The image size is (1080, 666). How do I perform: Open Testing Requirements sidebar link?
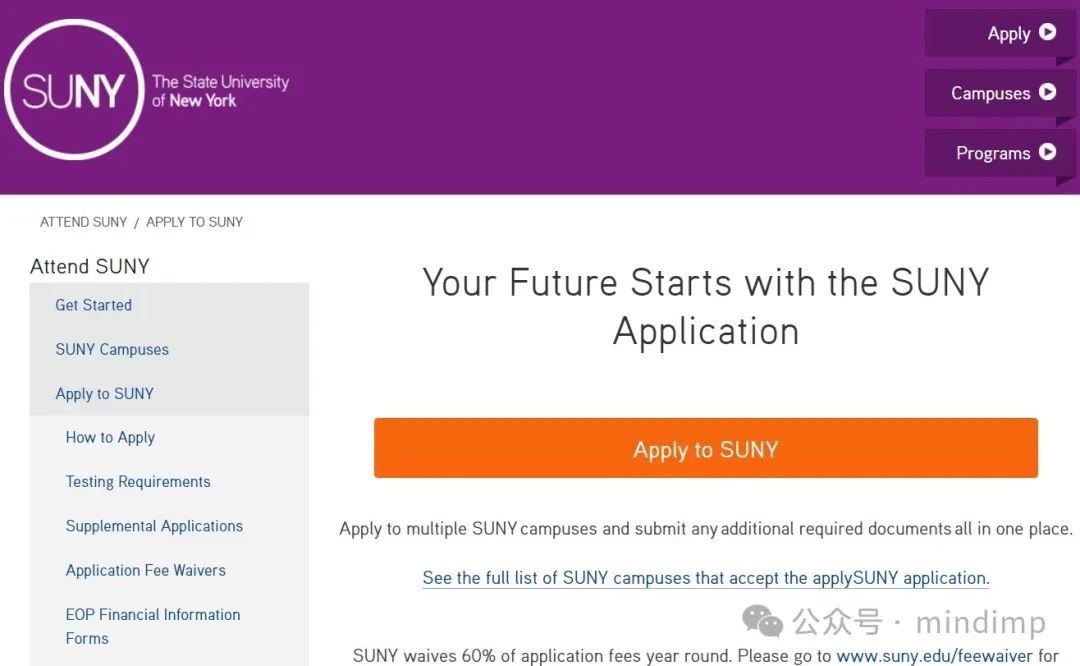[138, 482]
